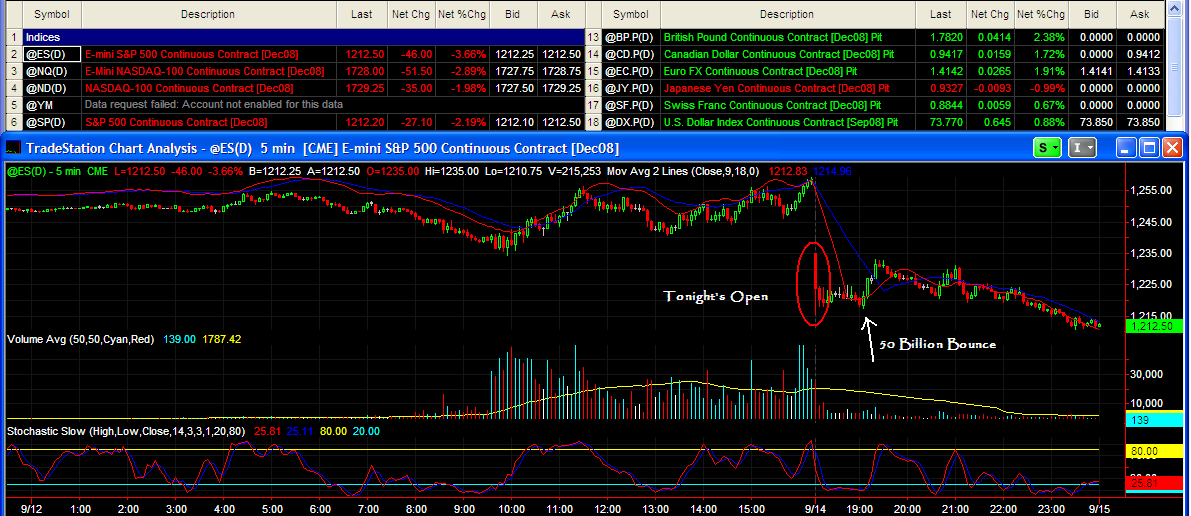This screenshot has height=516, width=1191.
Task: Click the cyan 139 volume marker
Action: pos(1154,419)
